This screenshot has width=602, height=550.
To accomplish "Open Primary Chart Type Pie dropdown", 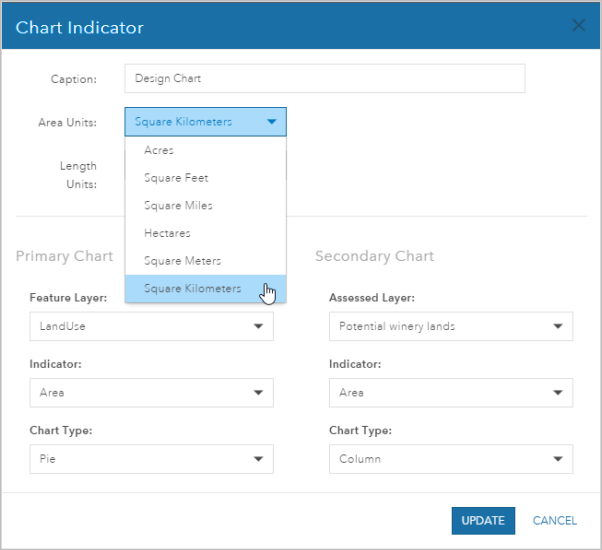I will 150,459.
